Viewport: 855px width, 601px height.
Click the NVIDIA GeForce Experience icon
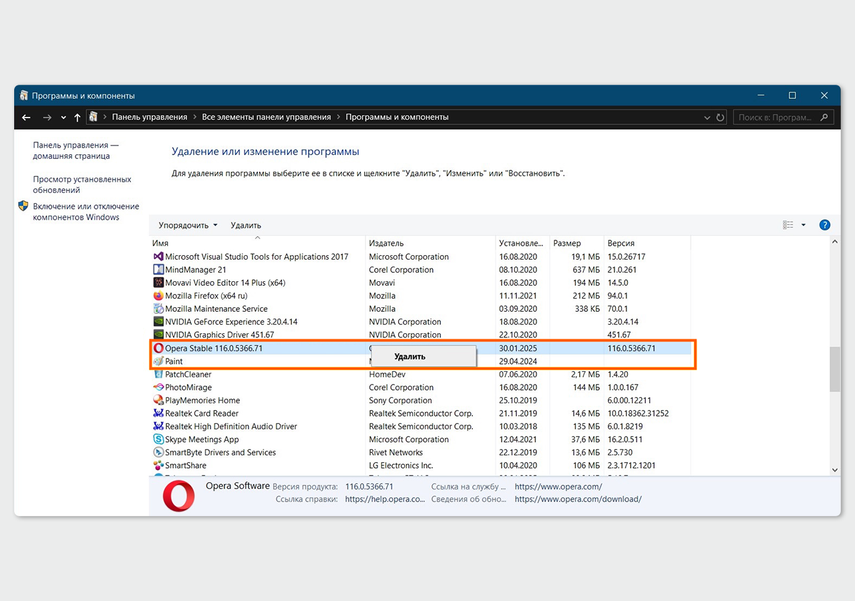(158, 322)
